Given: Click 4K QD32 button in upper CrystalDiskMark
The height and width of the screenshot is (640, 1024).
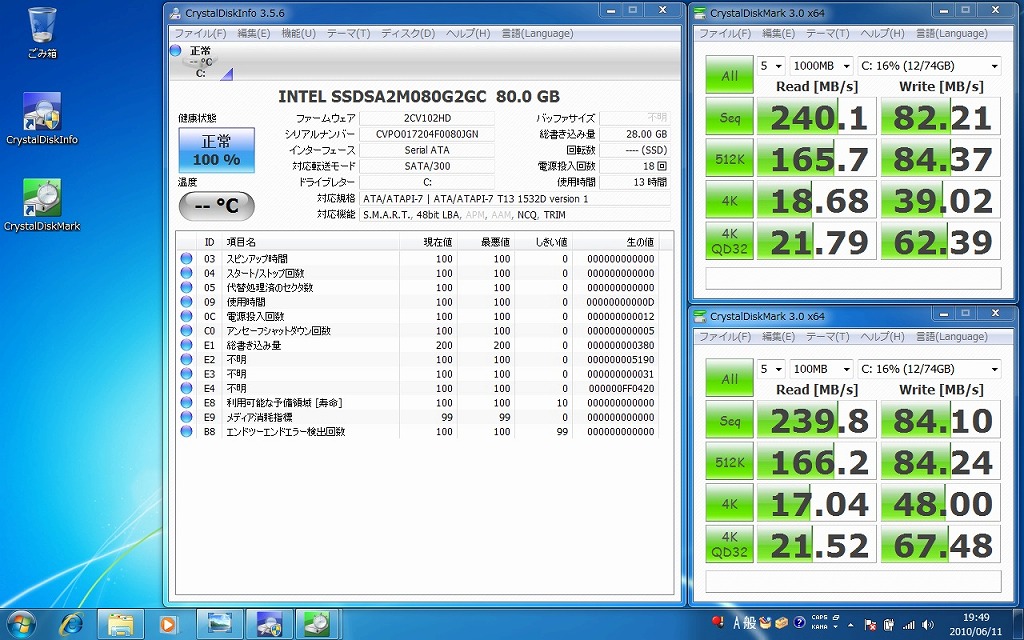Looking at the screenshot, I should pyautogui.click(x=729, y=242).
